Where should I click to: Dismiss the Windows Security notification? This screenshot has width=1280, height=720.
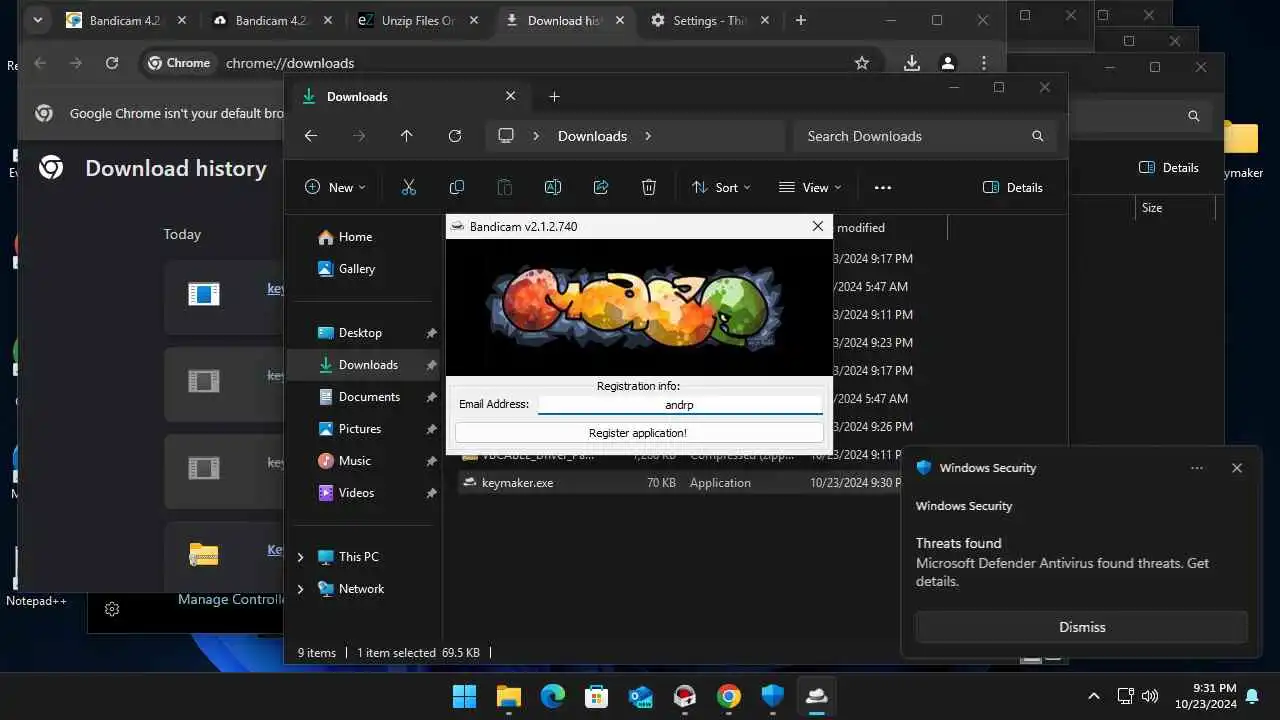tap(1081, 627)
